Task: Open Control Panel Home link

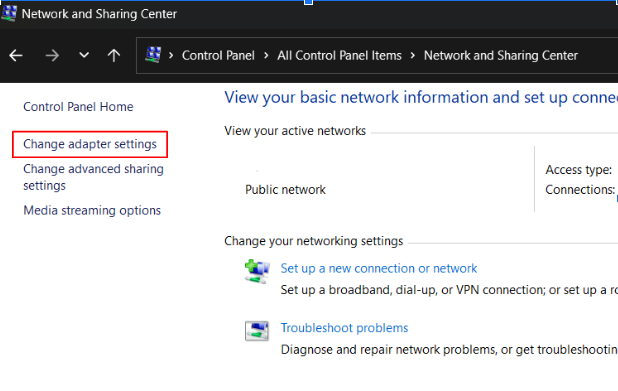Action: click(78, 106)
